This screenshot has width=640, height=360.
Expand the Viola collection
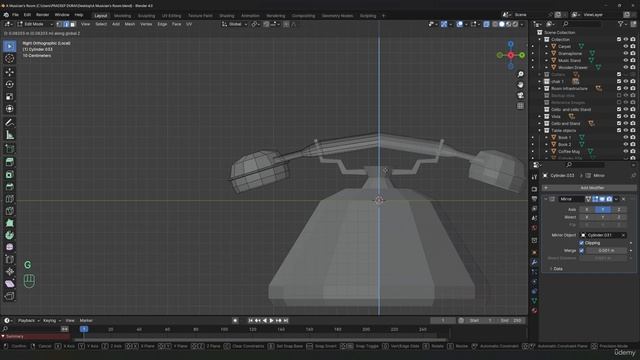tap(540, 116)
